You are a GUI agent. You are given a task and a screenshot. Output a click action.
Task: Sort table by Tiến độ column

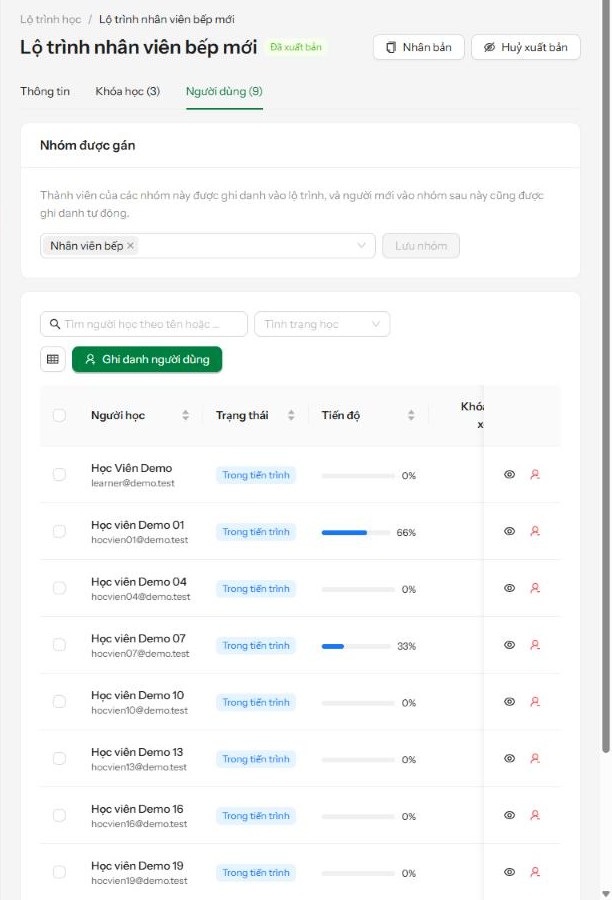(x=411, y=415)
